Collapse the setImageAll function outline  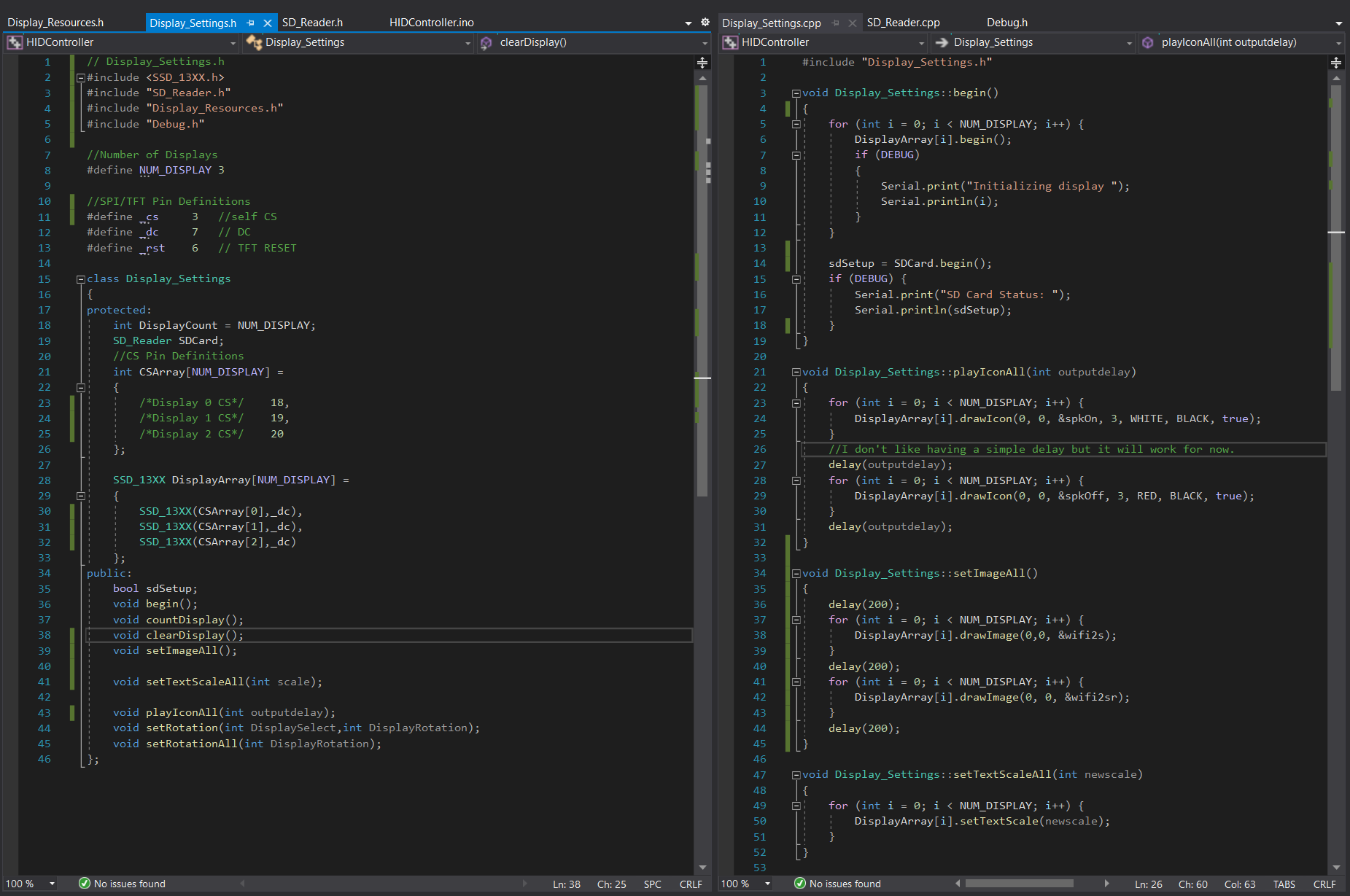coord(796,573)
